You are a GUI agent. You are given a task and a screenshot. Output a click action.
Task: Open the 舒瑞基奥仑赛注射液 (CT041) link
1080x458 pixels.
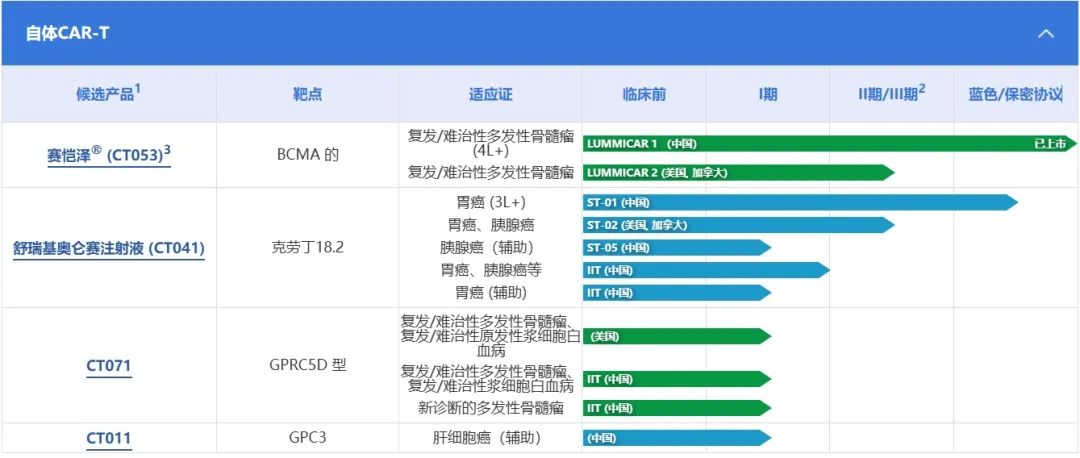(109, 247)
